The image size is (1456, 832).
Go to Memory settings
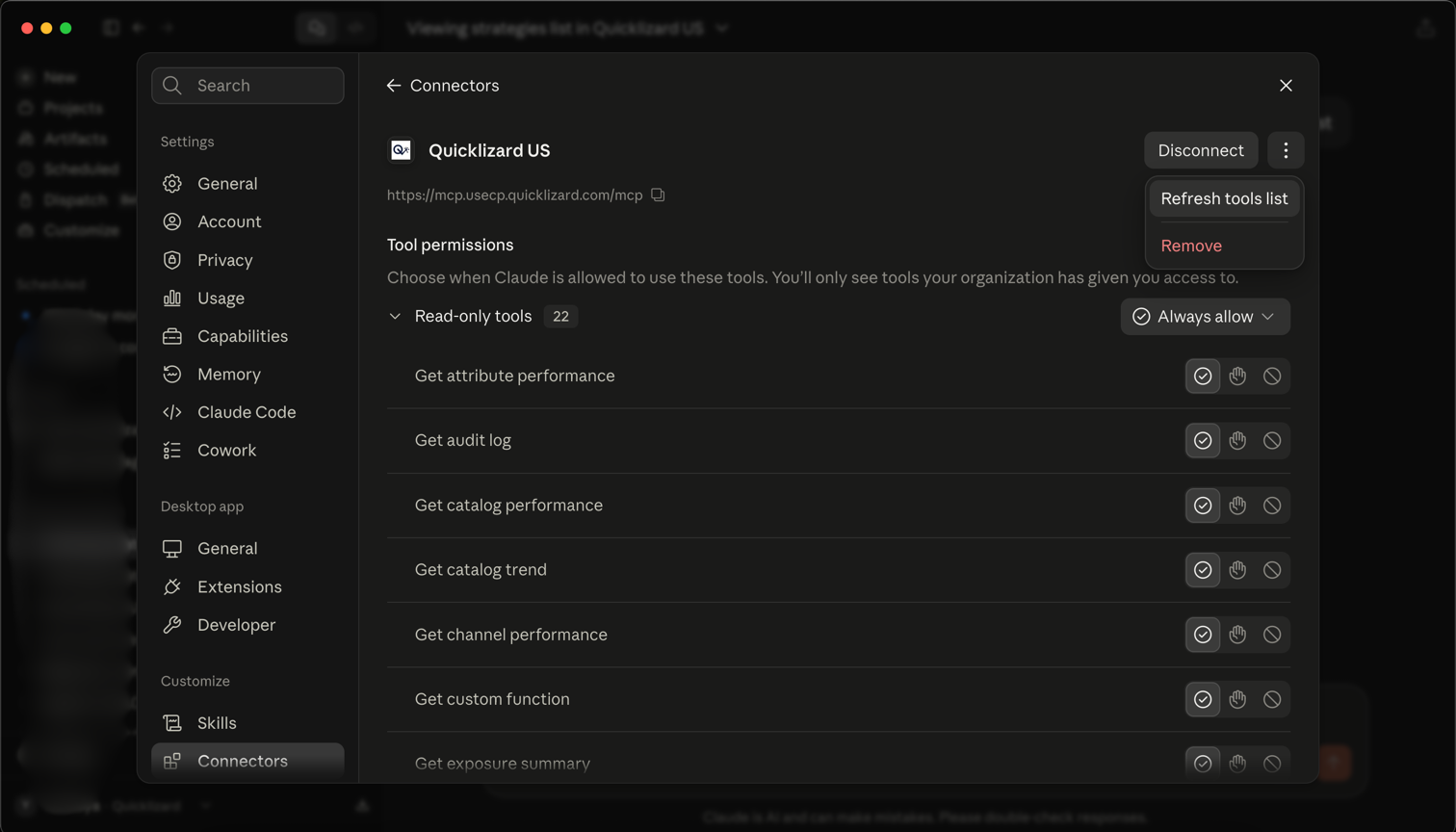click(x=247, y=374)
